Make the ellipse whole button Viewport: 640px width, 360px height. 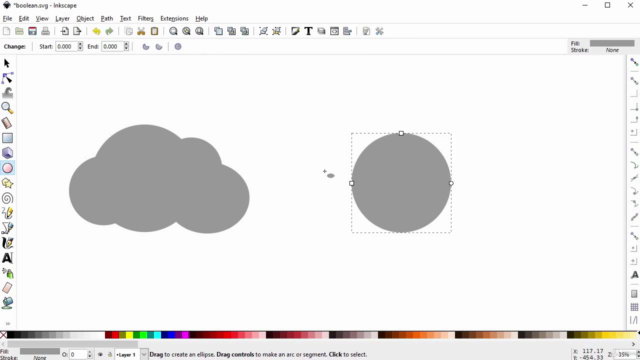[x=178, y=47]
